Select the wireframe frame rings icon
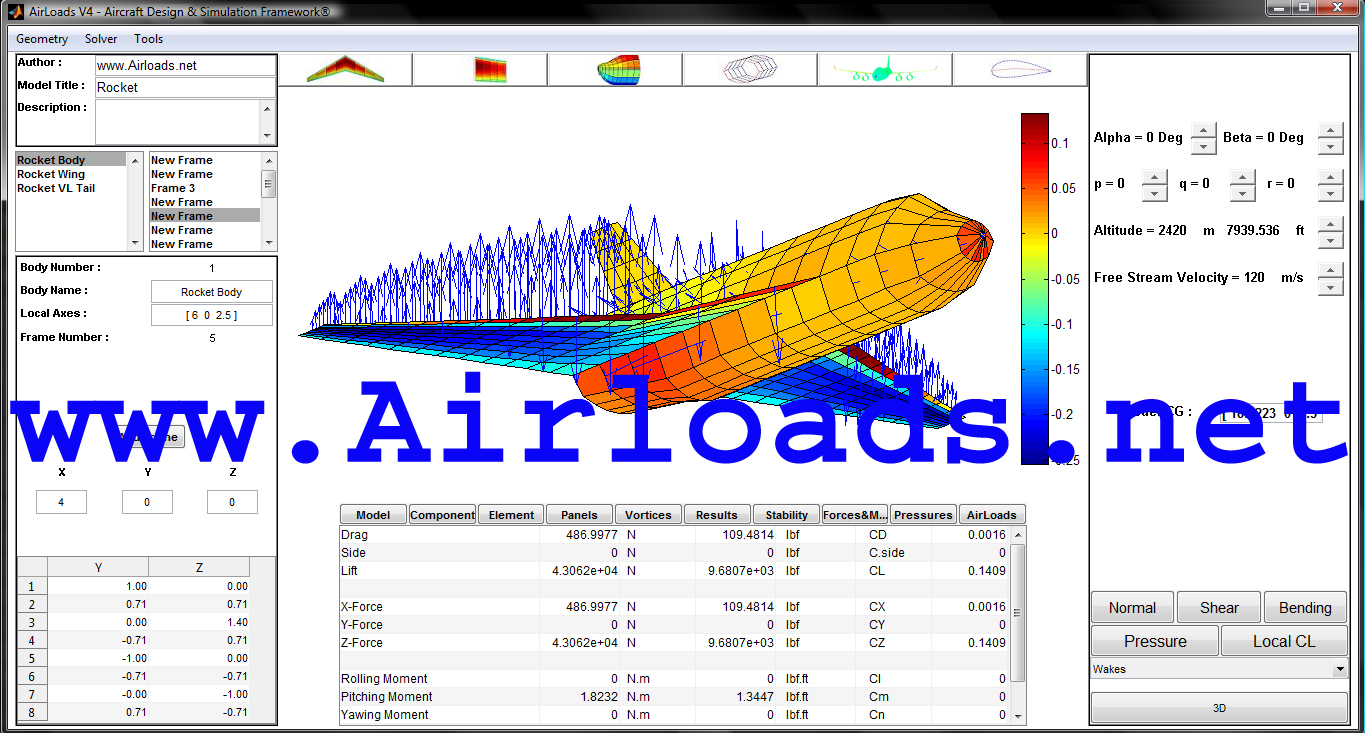Screen dimensions: 1365x733 [x=749, y=70]
